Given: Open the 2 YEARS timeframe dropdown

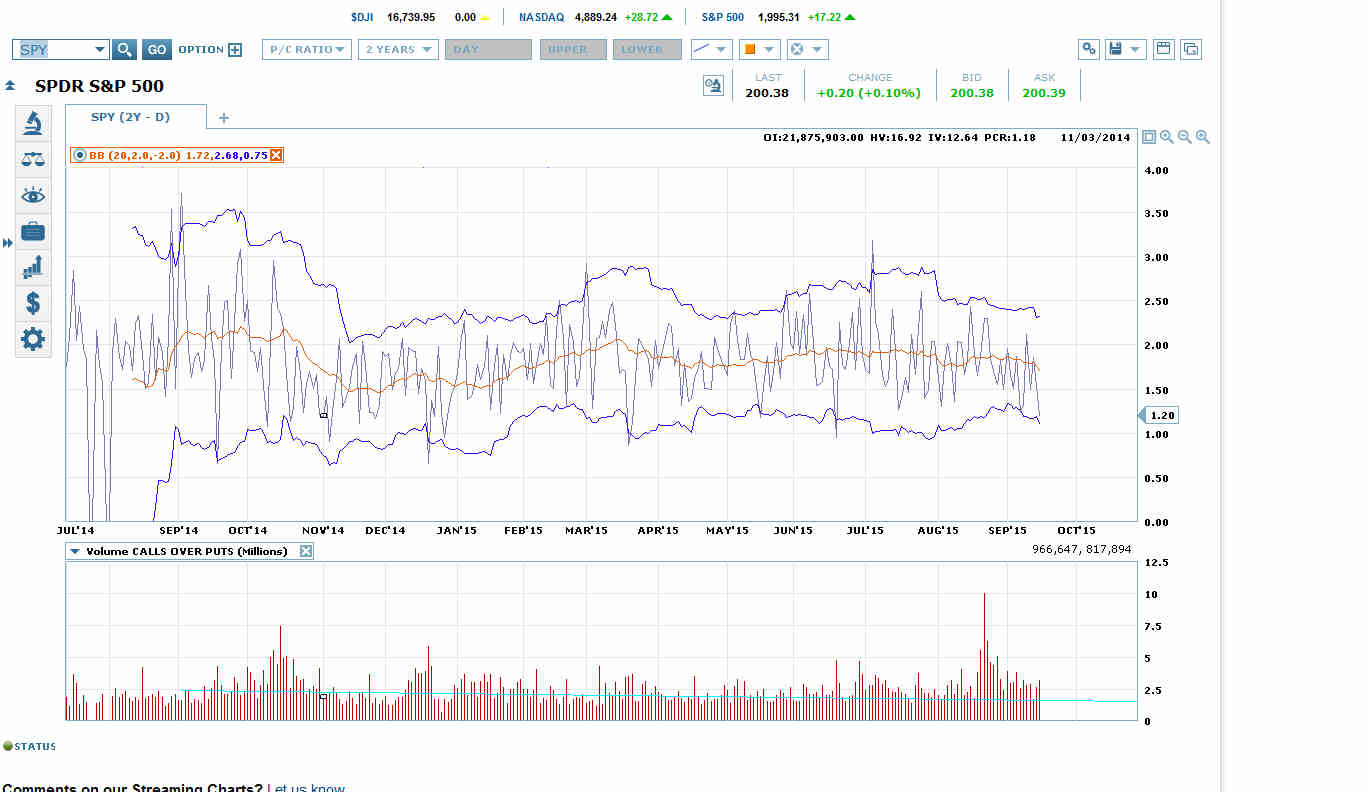Looking at the screenshot, I should click(x=398, y=50).
